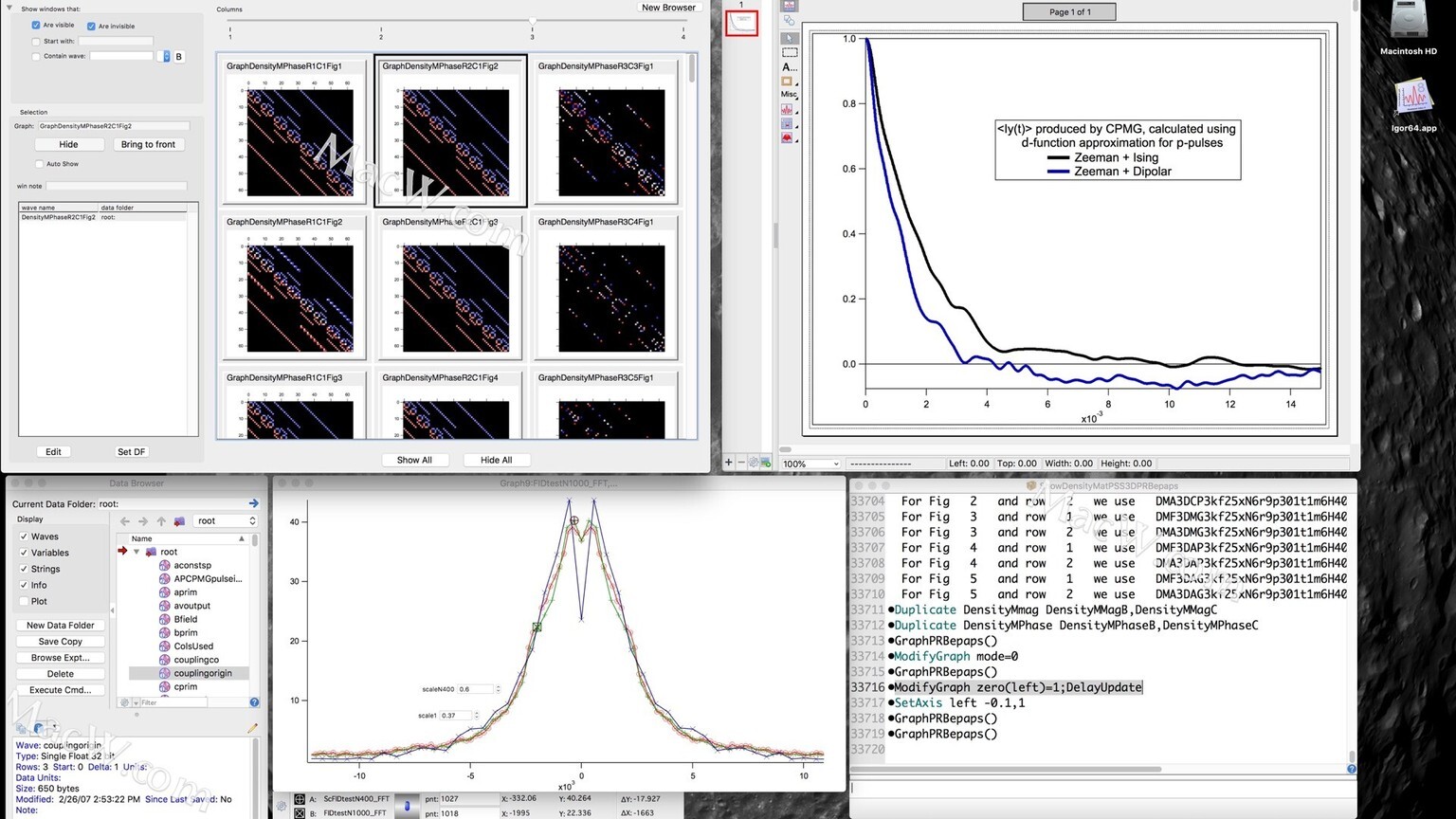The image size is (1456, 819).
Task: Click the command window help icon
Action: click(1352, 769)
